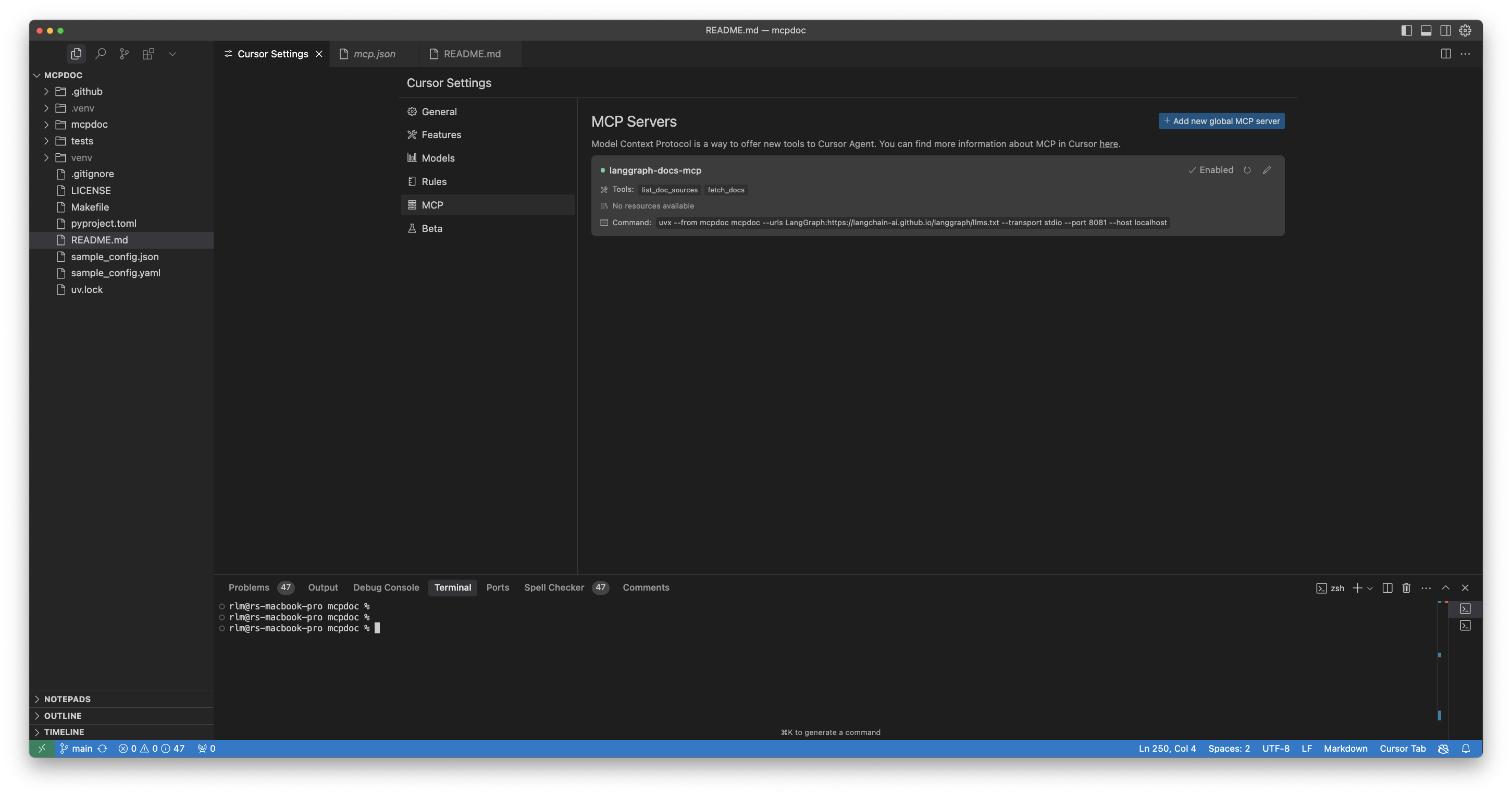Image resolution: width=1512 pixels, height=796 pixels.
Task: Edit the langgraph-docs-mcp server with pencil icon
Action: coord(1267,170)
